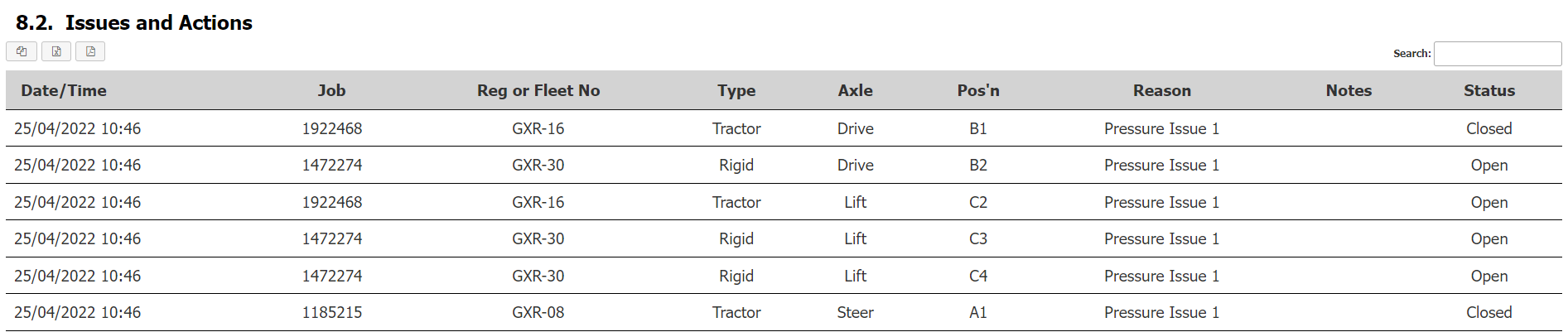Screen dimensions: 1568x332
Task: Sort table by Axle column header
Action: (855, 90)
